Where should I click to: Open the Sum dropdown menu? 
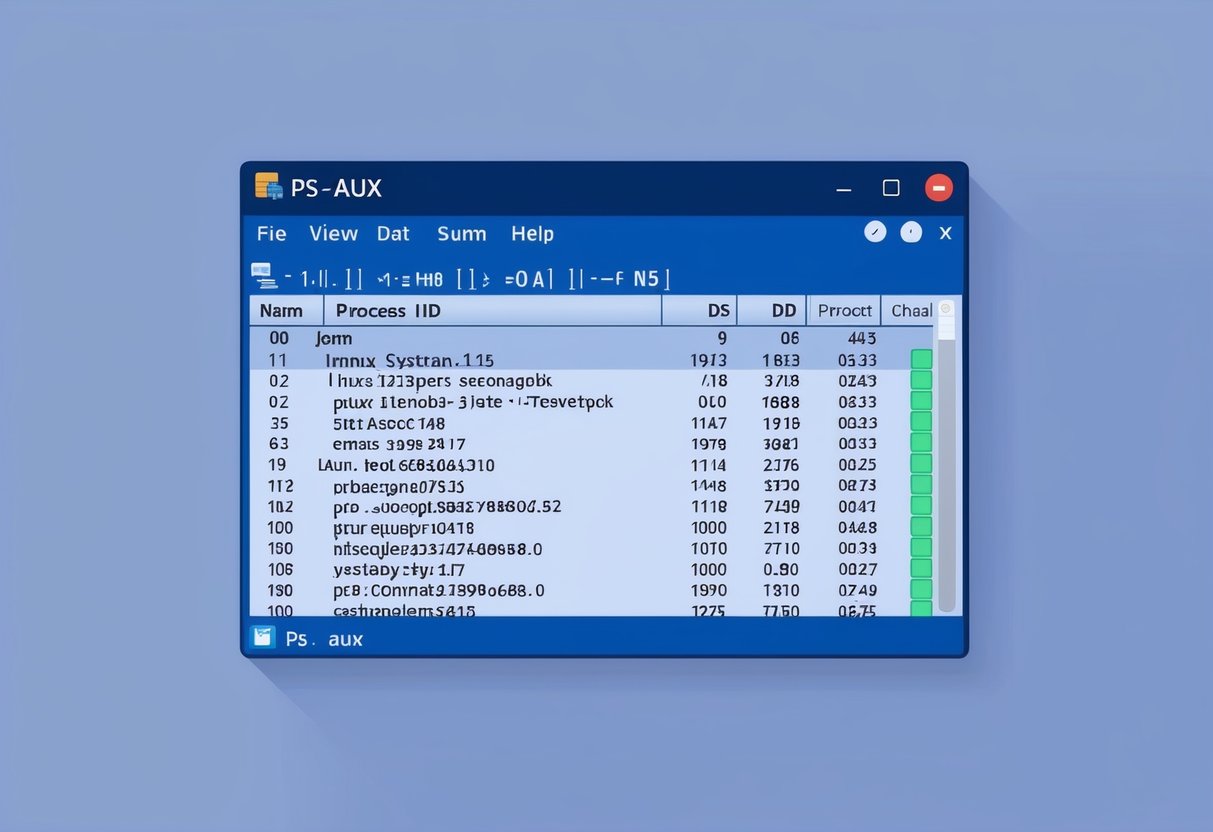461,233
